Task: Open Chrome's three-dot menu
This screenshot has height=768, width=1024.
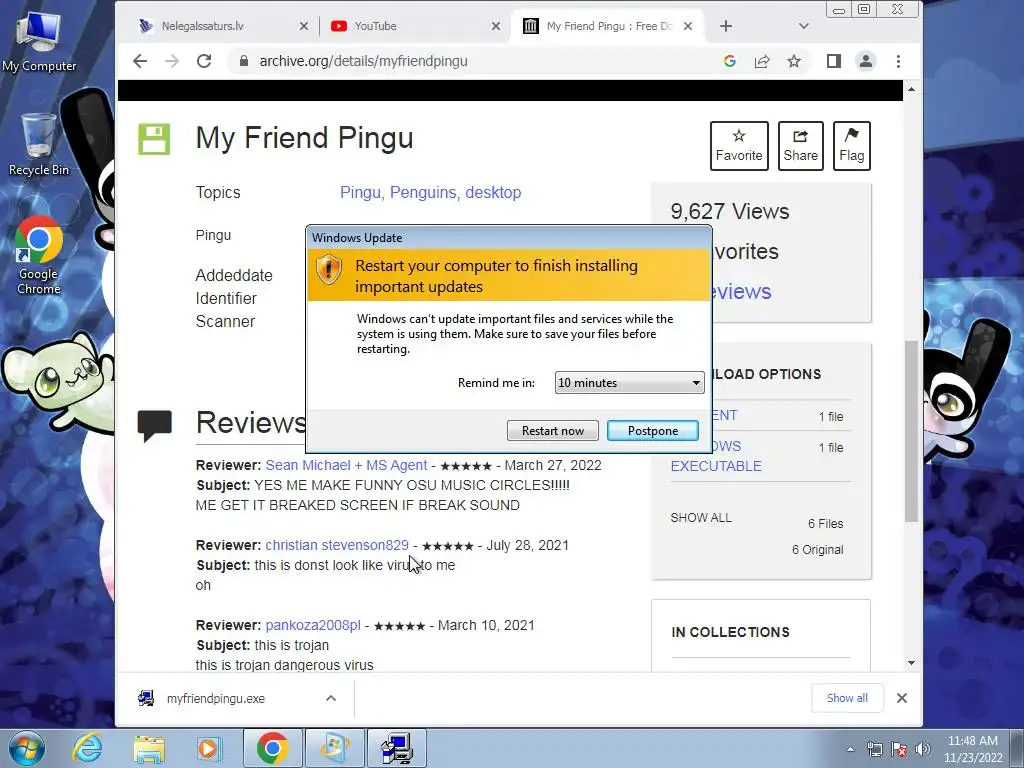Action: (x=898, y=61)
